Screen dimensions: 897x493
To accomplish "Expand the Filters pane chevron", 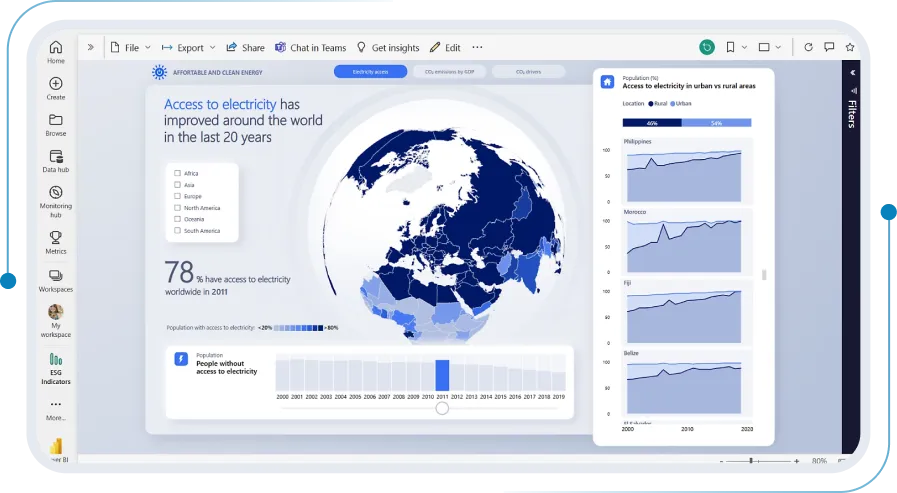I will [852, 73].
